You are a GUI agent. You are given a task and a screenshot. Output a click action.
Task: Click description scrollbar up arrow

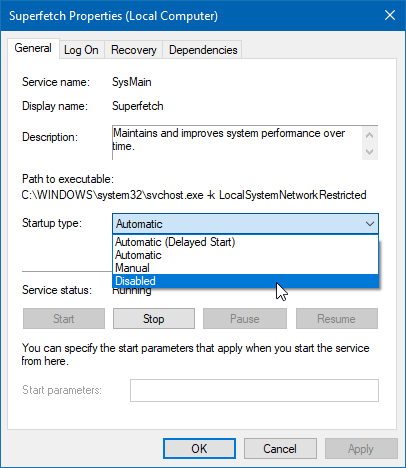tap(370, 135)
